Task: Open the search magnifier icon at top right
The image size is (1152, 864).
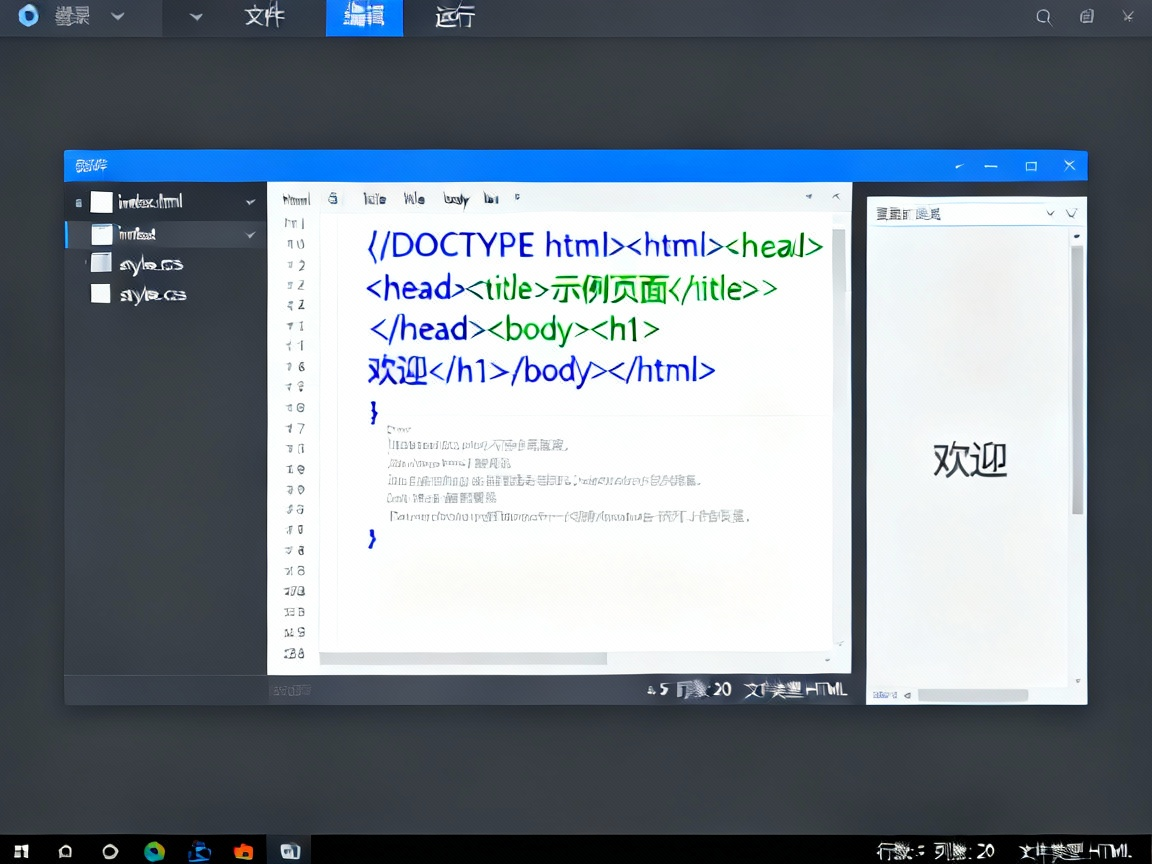Action: tap(1044, 17)
